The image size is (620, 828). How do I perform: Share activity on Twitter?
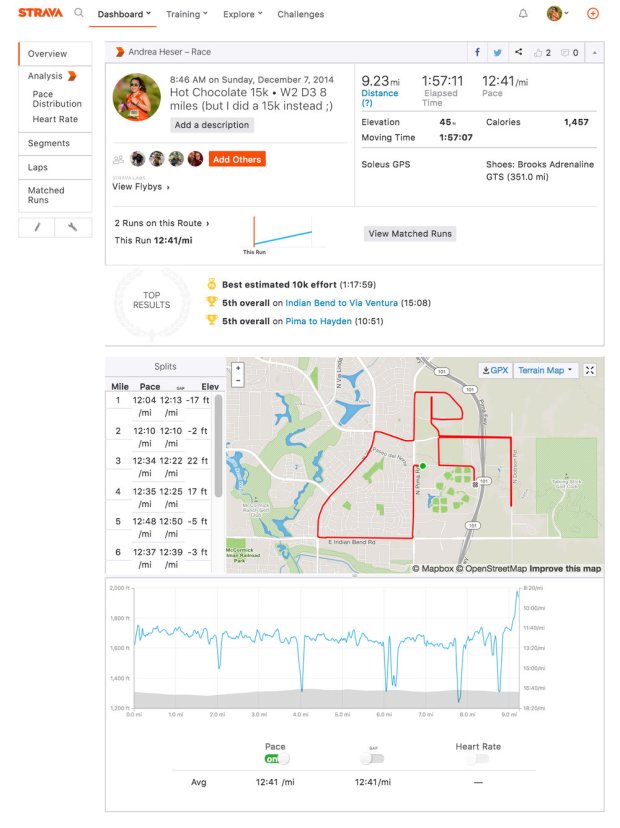pos(497,52)
